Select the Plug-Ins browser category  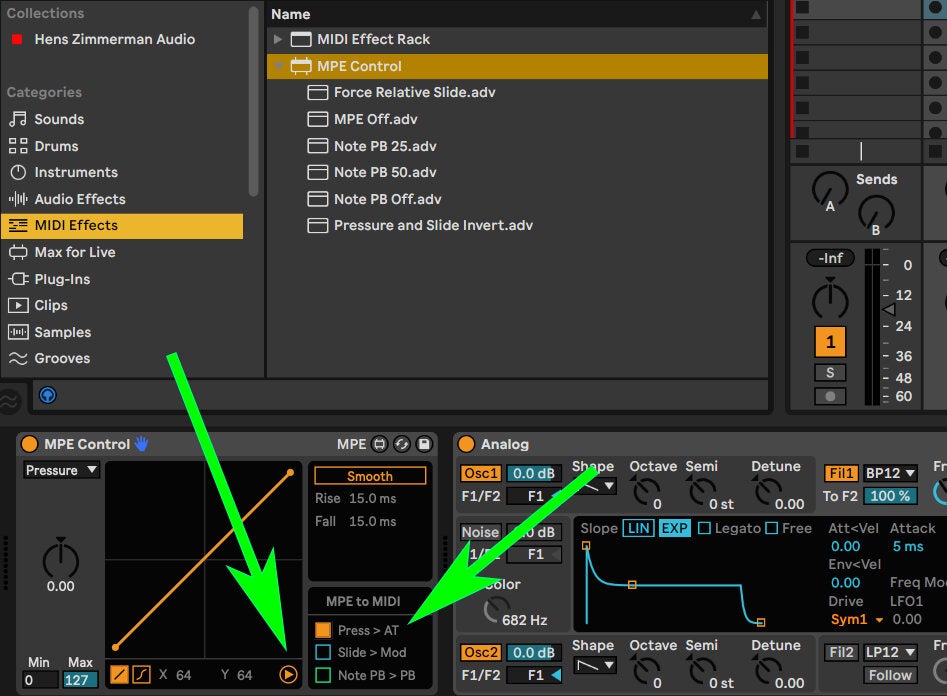coord(62,279)
